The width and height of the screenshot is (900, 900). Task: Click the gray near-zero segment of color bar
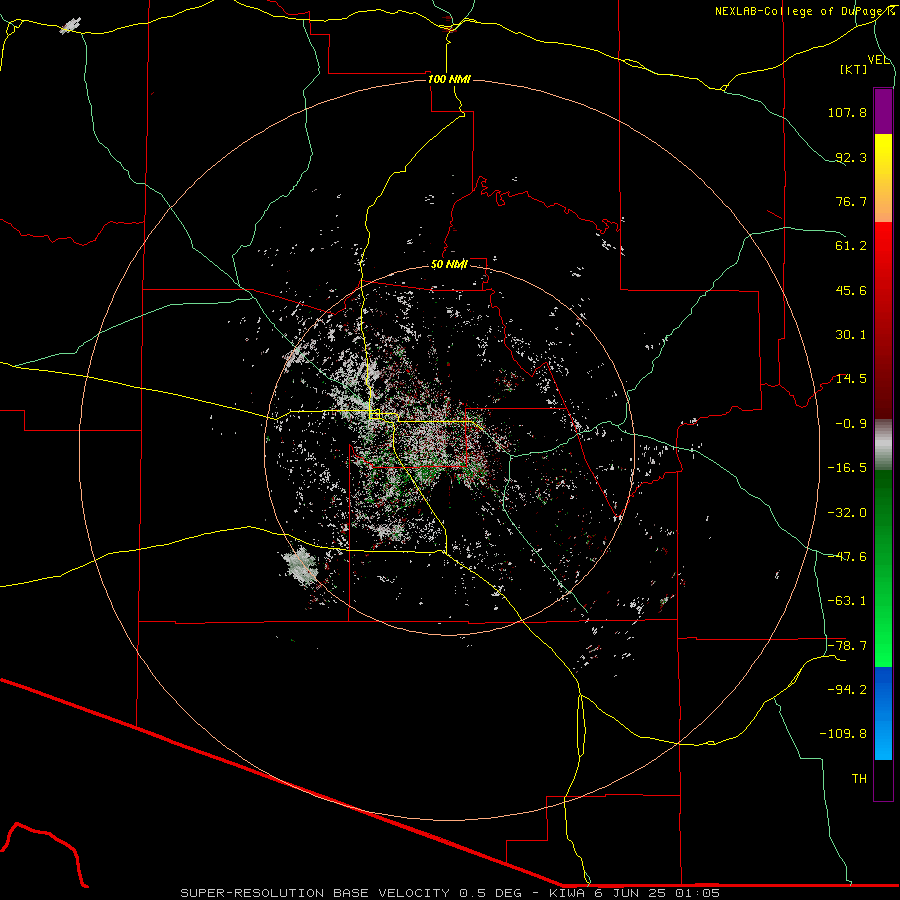[x=883, y=445]
